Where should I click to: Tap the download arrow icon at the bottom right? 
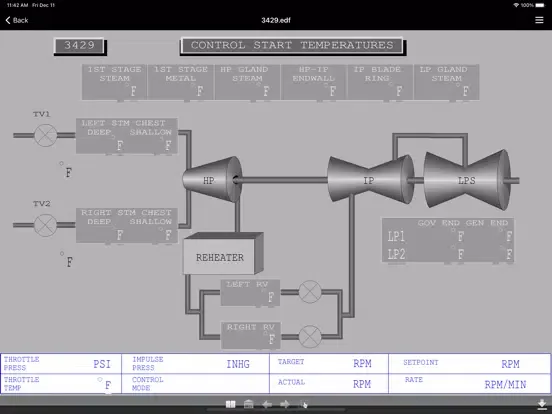(x=542, y=404)
